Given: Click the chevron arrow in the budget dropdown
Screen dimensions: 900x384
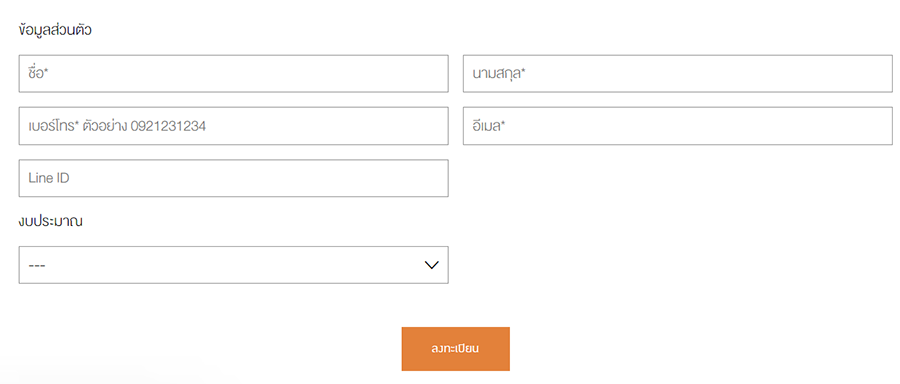Looking at the screenshot, I should (x=431, y=265).
